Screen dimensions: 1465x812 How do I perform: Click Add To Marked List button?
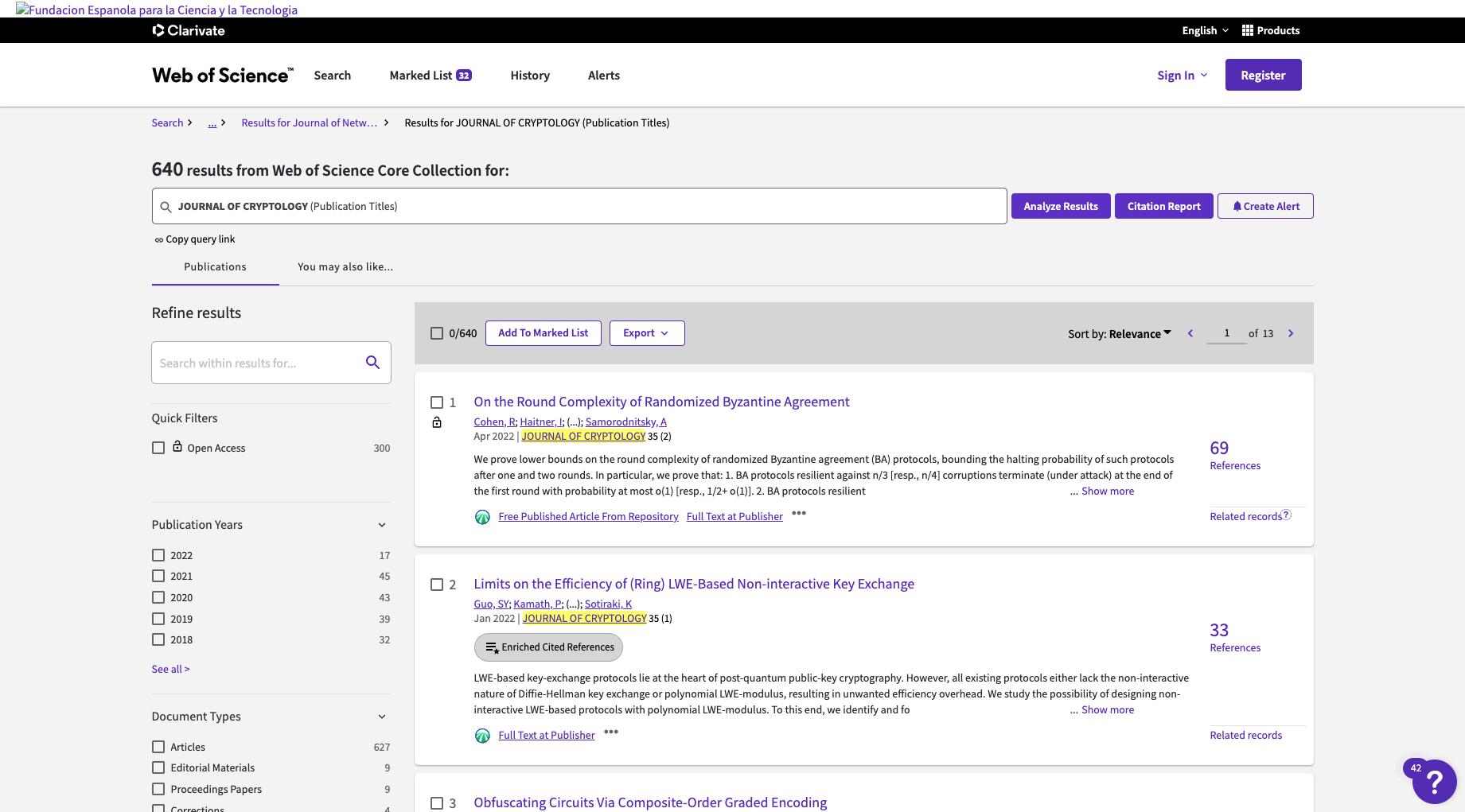544,333
